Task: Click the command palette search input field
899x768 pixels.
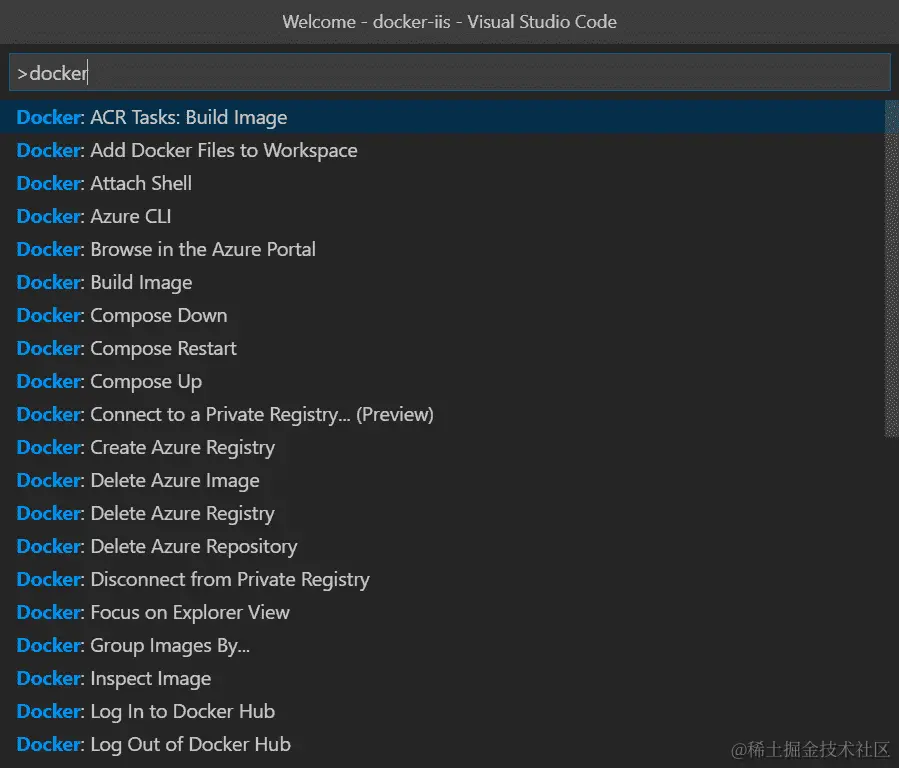Action: pyautogui.click(x=450, y=73)
